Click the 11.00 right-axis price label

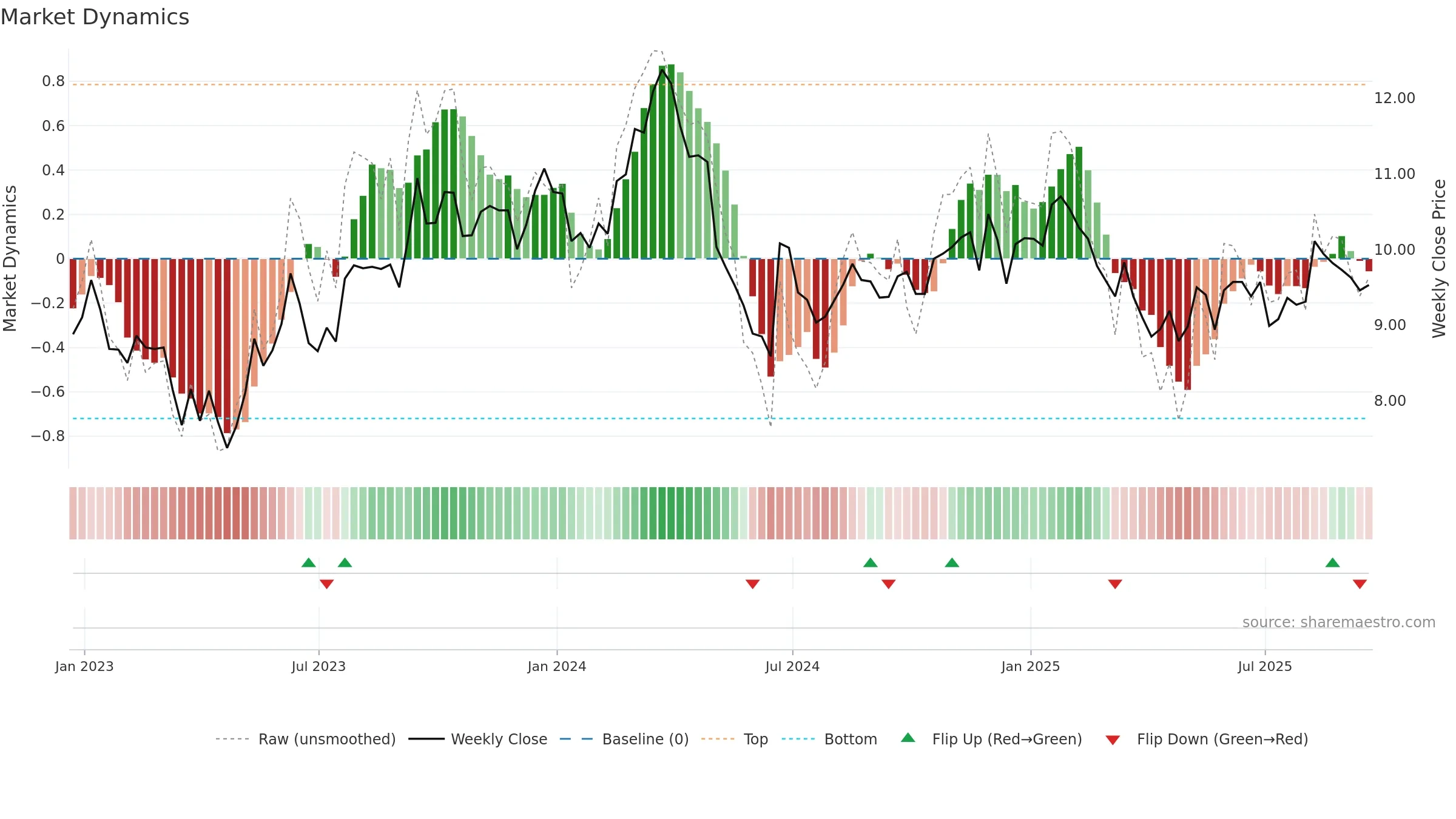(1395, 174)
